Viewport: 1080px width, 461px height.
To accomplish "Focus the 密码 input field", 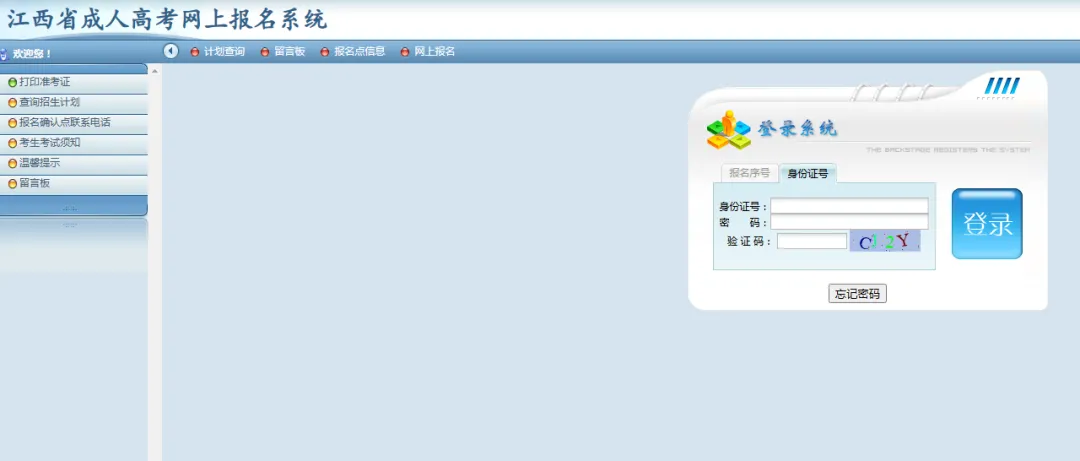I will pos(849,222).
